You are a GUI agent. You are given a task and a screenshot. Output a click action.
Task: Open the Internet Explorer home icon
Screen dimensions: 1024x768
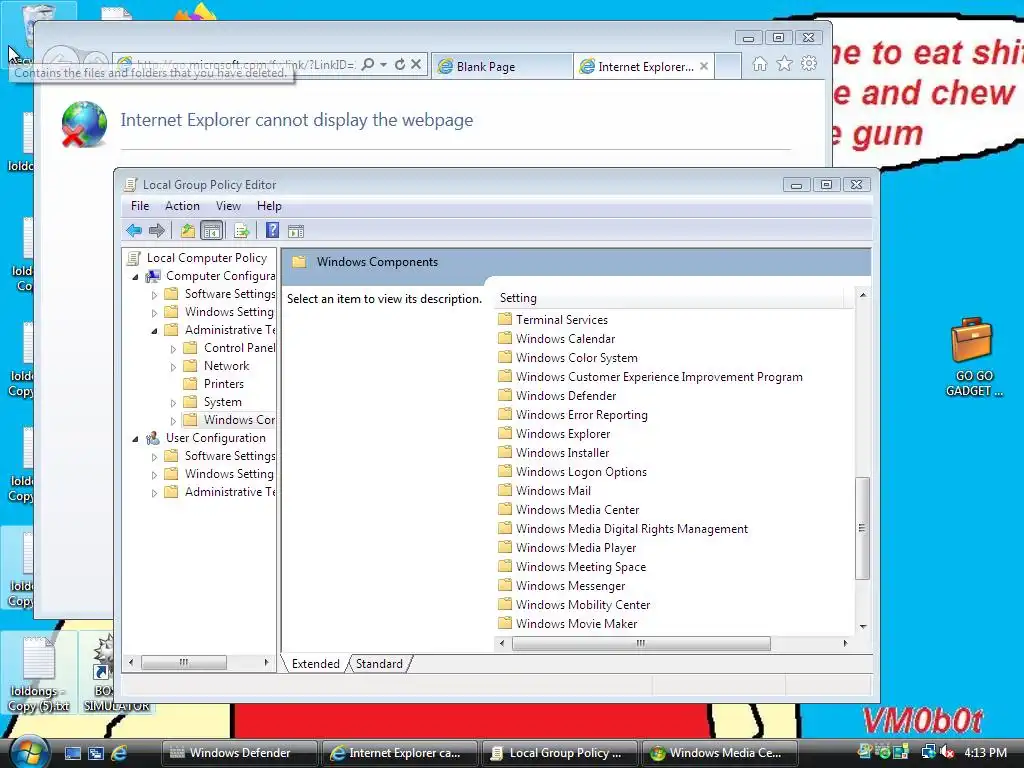click(x=760, y=64)
